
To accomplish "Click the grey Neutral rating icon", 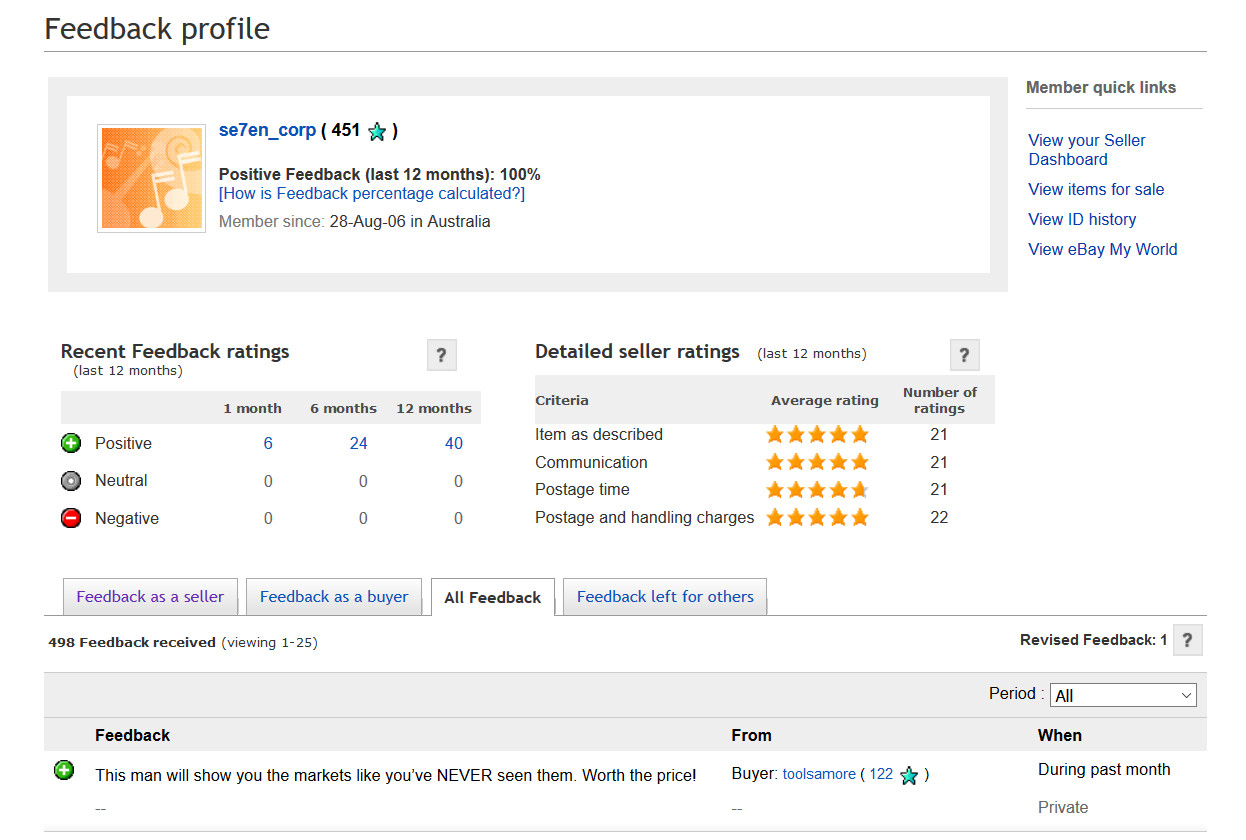I will click(71, 481).
